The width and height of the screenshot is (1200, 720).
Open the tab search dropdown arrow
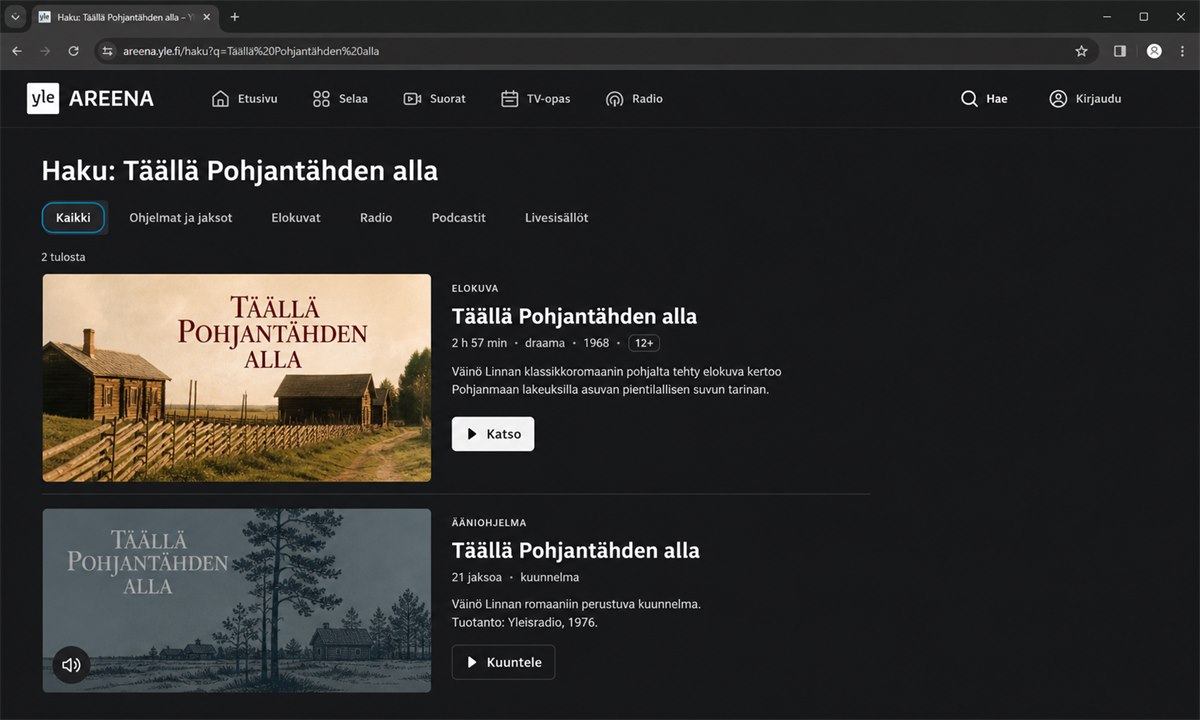15,17
